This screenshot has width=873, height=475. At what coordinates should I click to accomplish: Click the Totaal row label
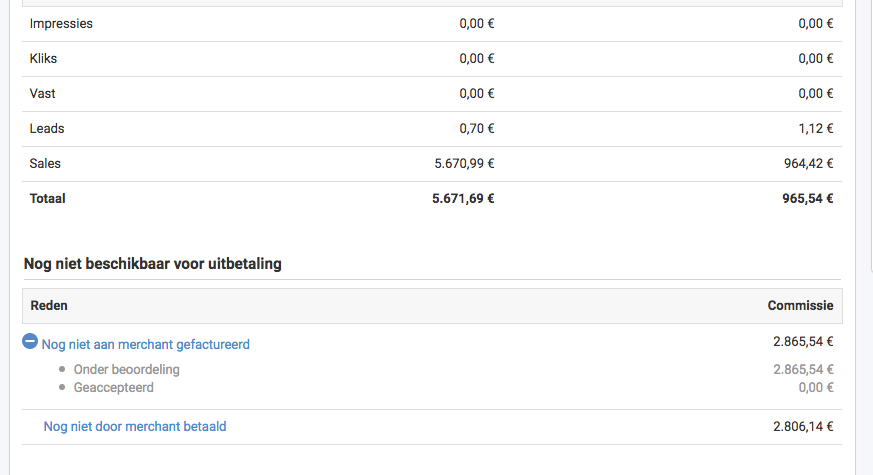47,199
